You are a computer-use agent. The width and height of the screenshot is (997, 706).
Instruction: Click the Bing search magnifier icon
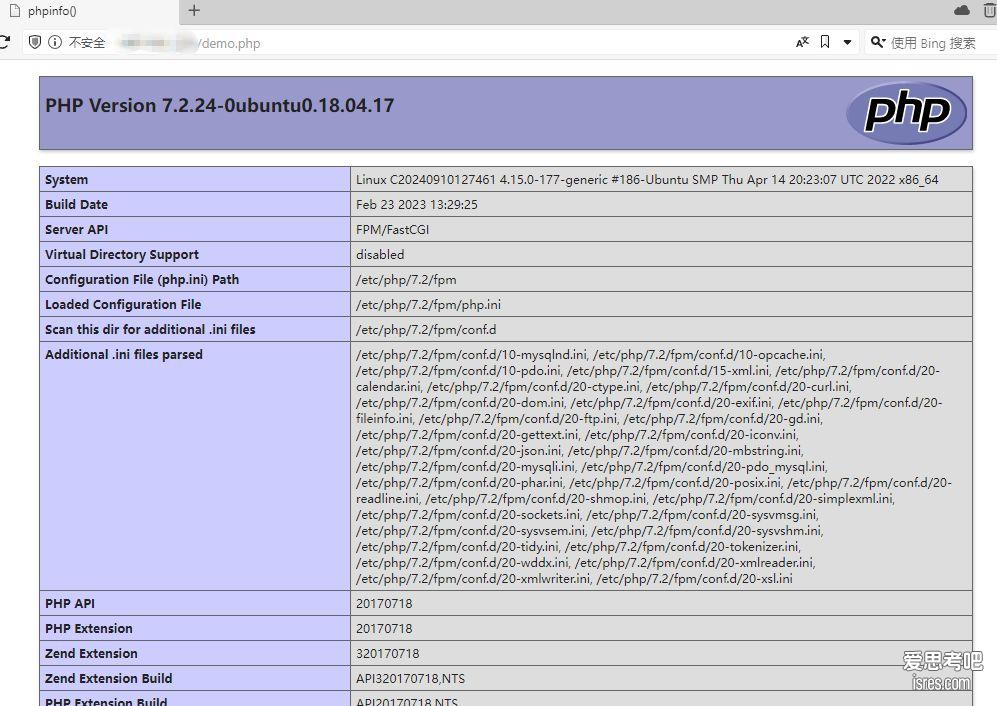tap(878, 42)
